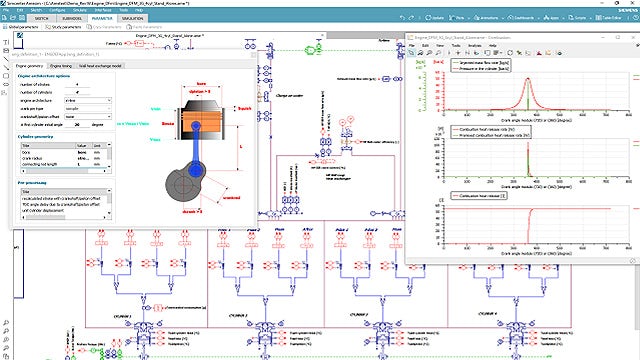Open the Apps tool
The width and height of the screenshot is (640, 360).
tap(551, 18)
